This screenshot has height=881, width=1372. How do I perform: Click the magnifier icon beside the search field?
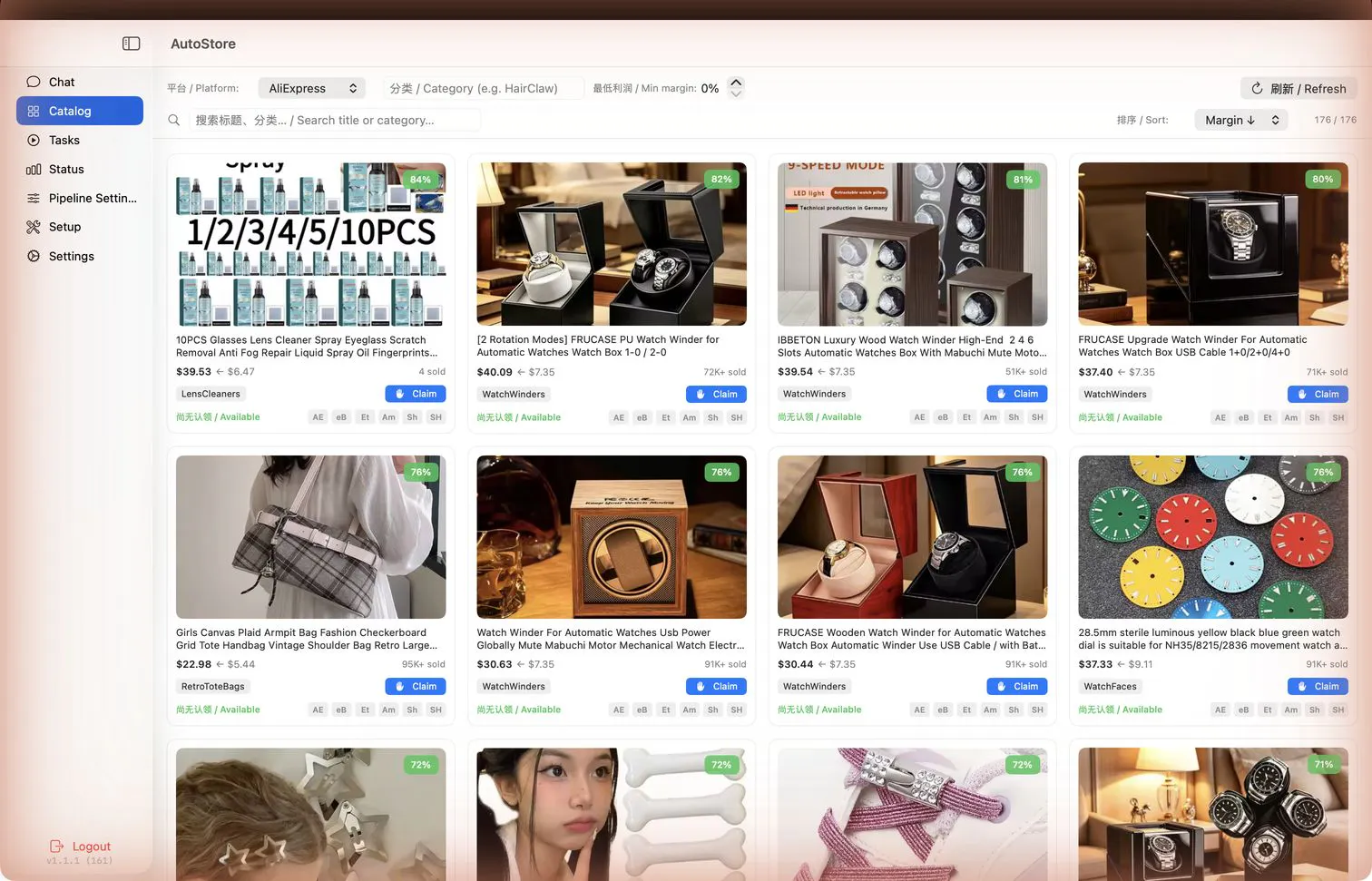(174, 120)
